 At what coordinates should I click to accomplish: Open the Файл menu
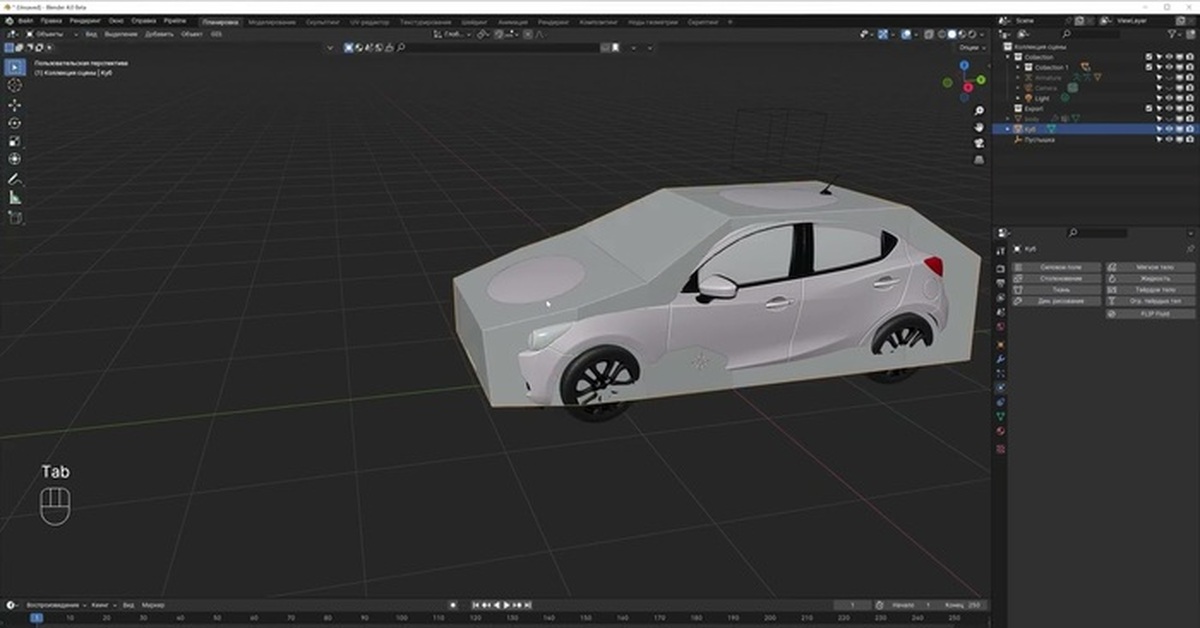25,20
